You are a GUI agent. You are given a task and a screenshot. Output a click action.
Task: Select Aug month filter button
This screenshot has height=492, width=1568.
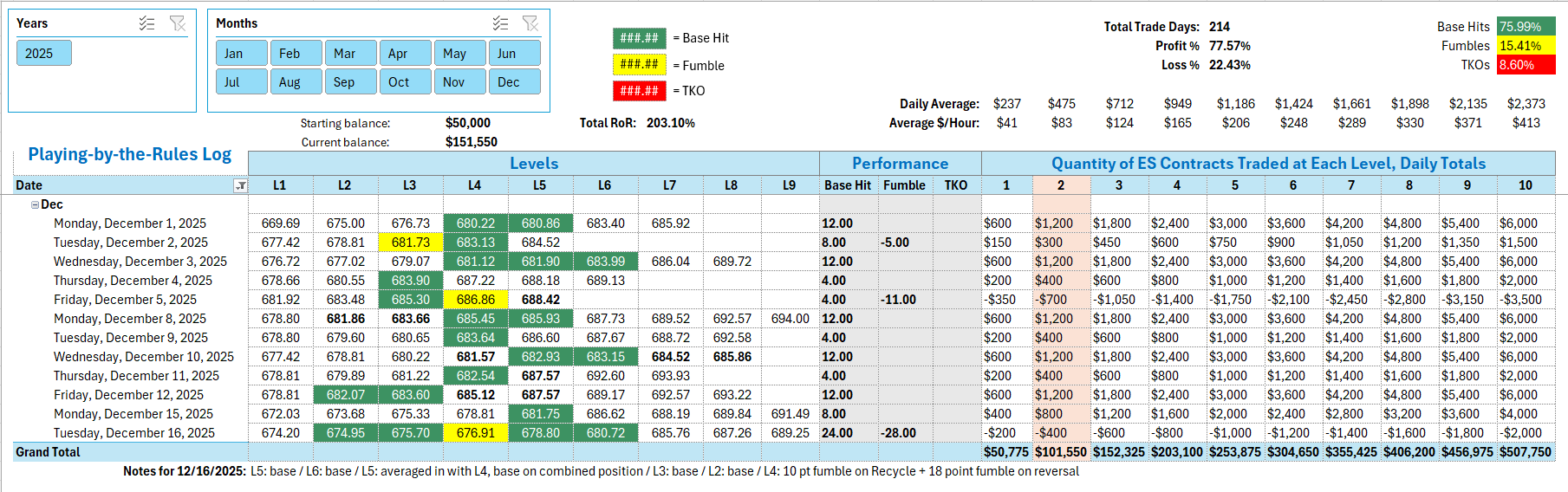pos(296,82)
